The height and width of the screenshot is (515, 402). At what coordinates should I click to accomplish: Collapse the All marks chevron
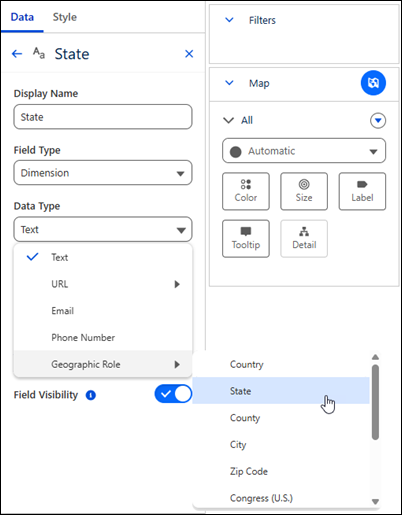tap(228, 120)
